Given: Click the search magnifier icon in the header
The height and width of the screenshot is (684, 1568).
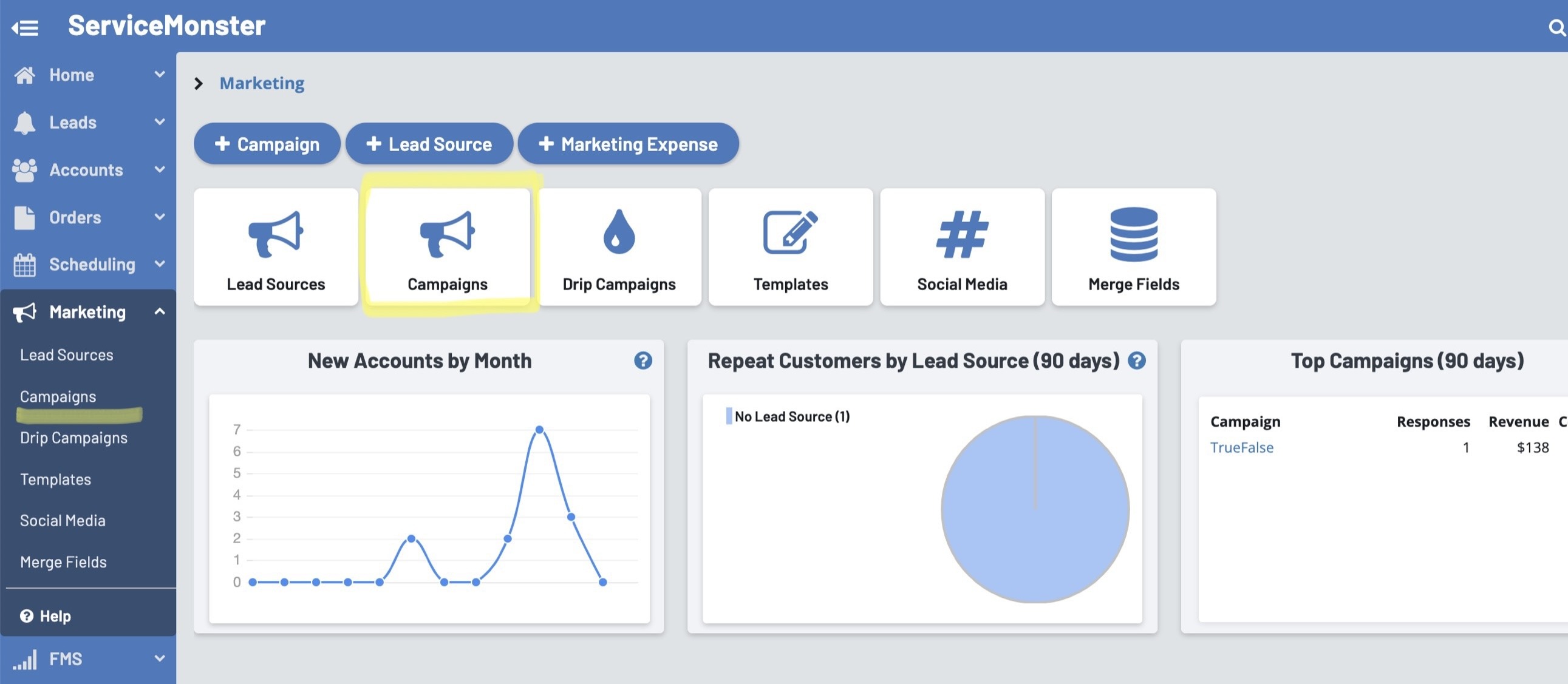Looking at the screenshot, I should pyautogui.click(x=1556, y=27).
